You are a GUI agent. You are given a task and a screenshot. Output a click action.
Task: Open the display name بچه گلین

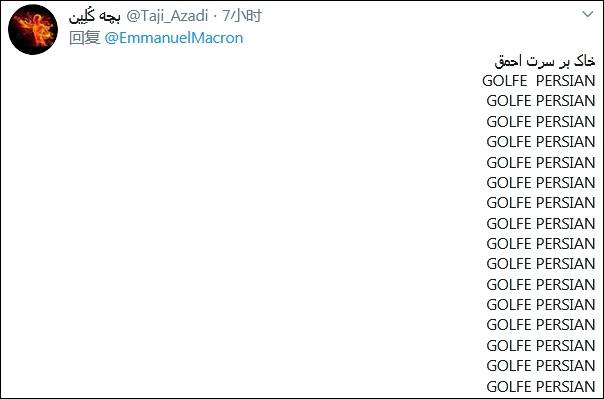(95, 16)
